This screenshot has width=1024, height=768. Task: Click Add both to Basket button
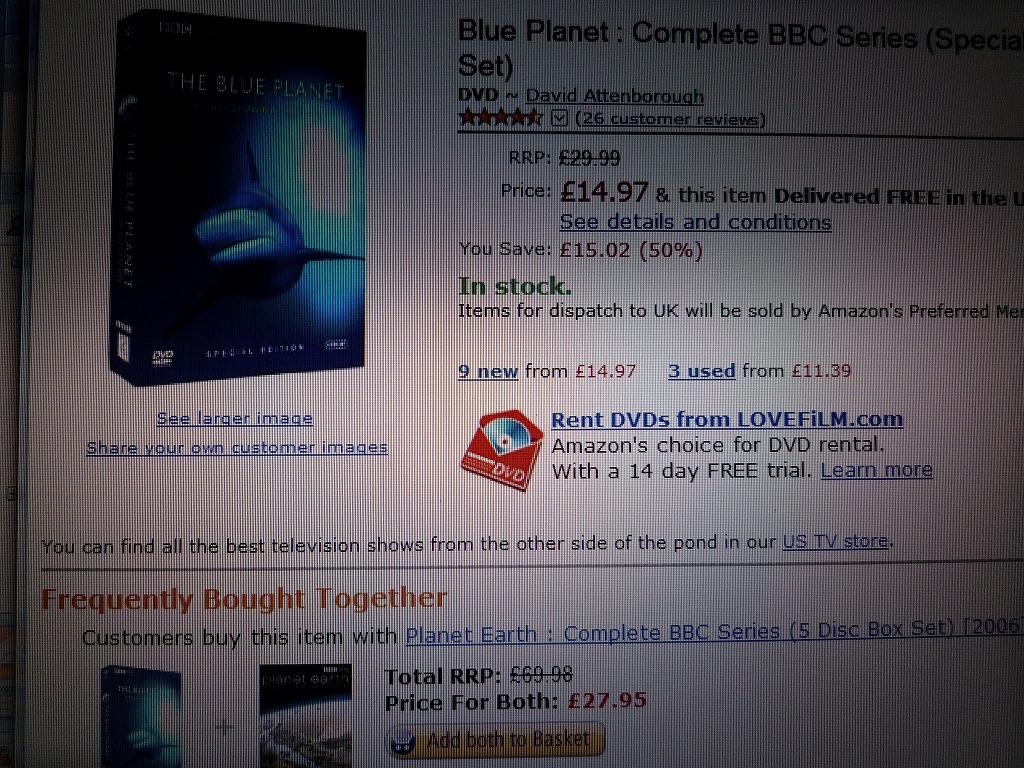click(x=496, y=740)
